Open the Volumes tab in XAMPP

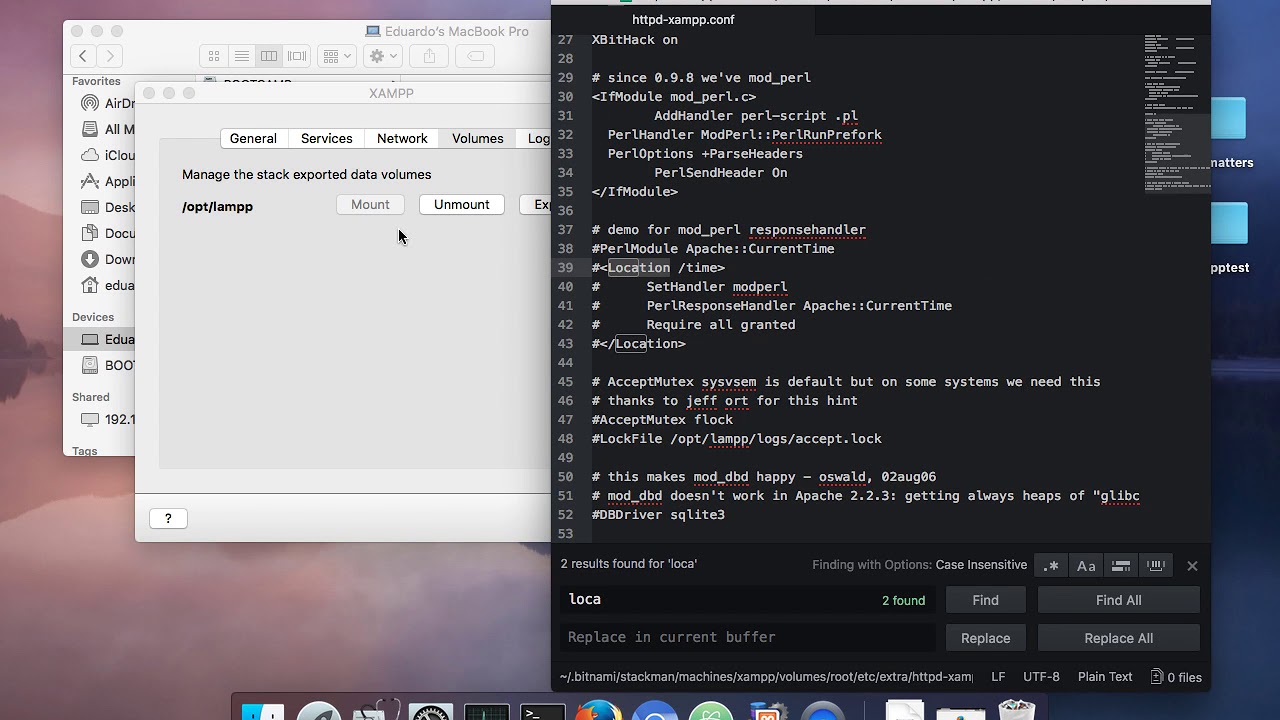point(477,139)
